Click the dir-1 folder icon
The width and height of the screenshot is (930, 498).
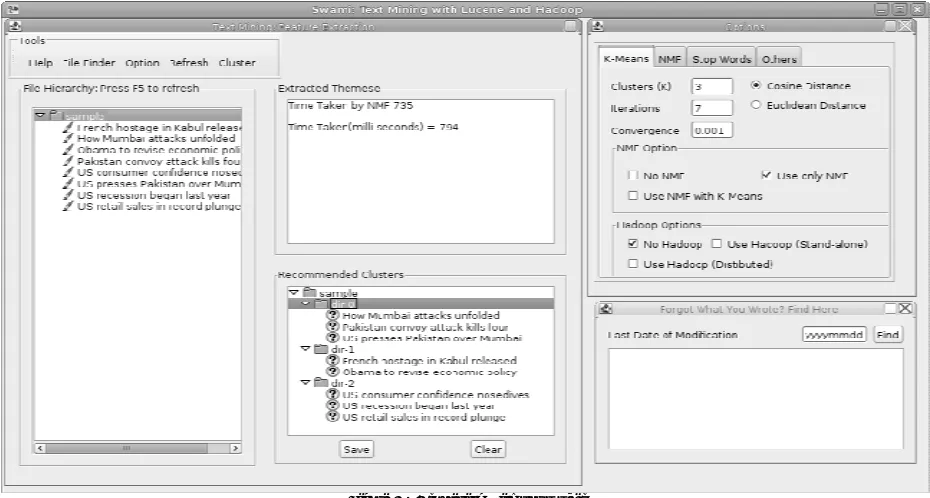(321, 349)
